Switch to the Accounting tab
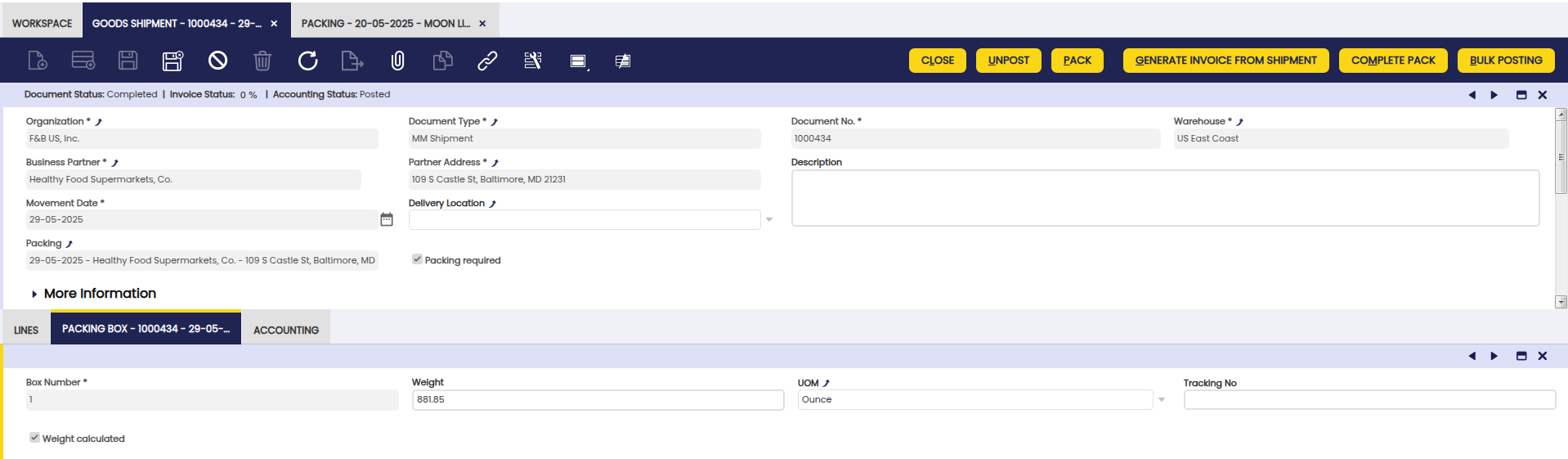This screenshot has height=459, width=1568. (x=286, y=330)
